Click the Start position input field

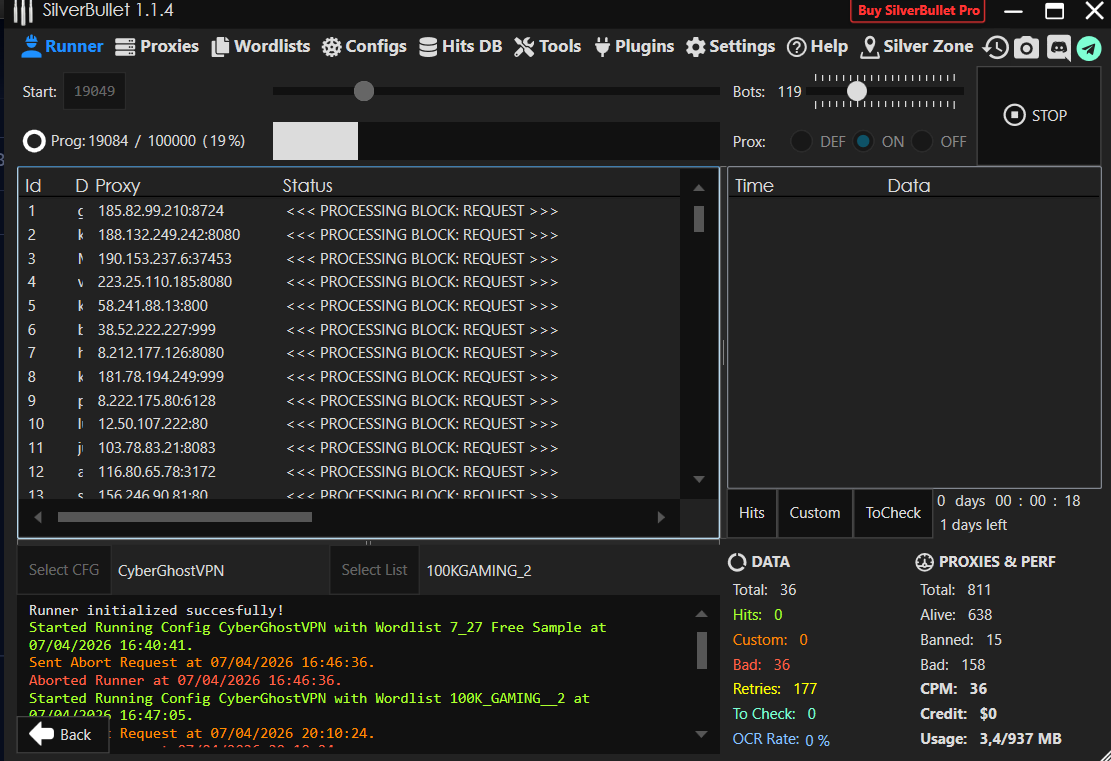tap(94, 91)
